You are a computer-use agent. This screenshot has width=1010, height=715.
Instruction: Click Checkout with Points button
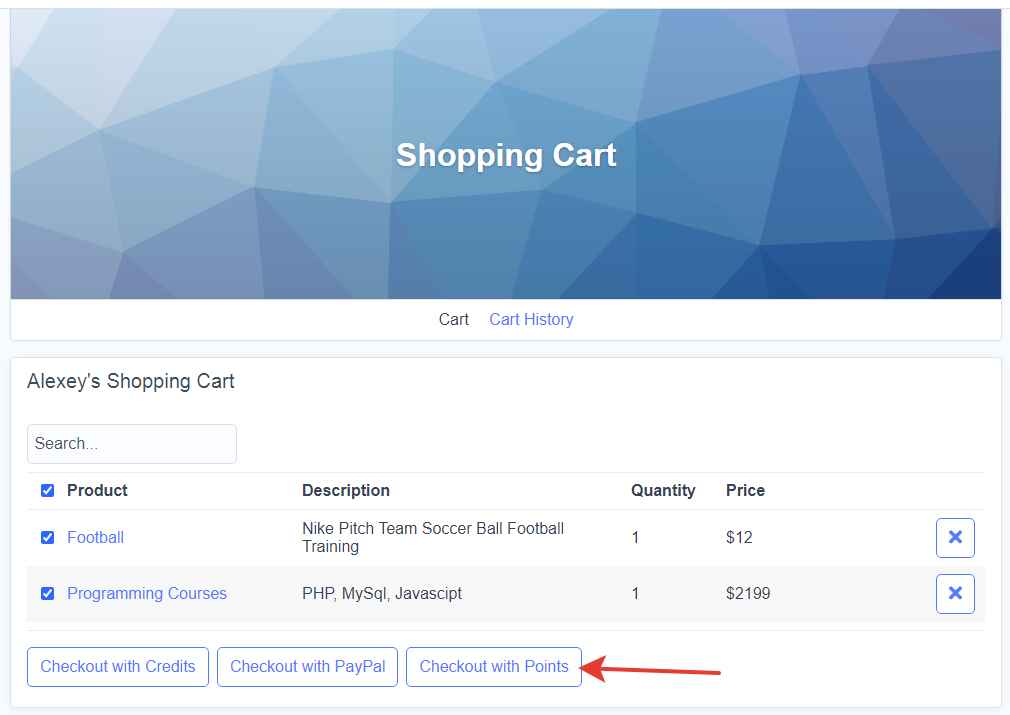494,667
